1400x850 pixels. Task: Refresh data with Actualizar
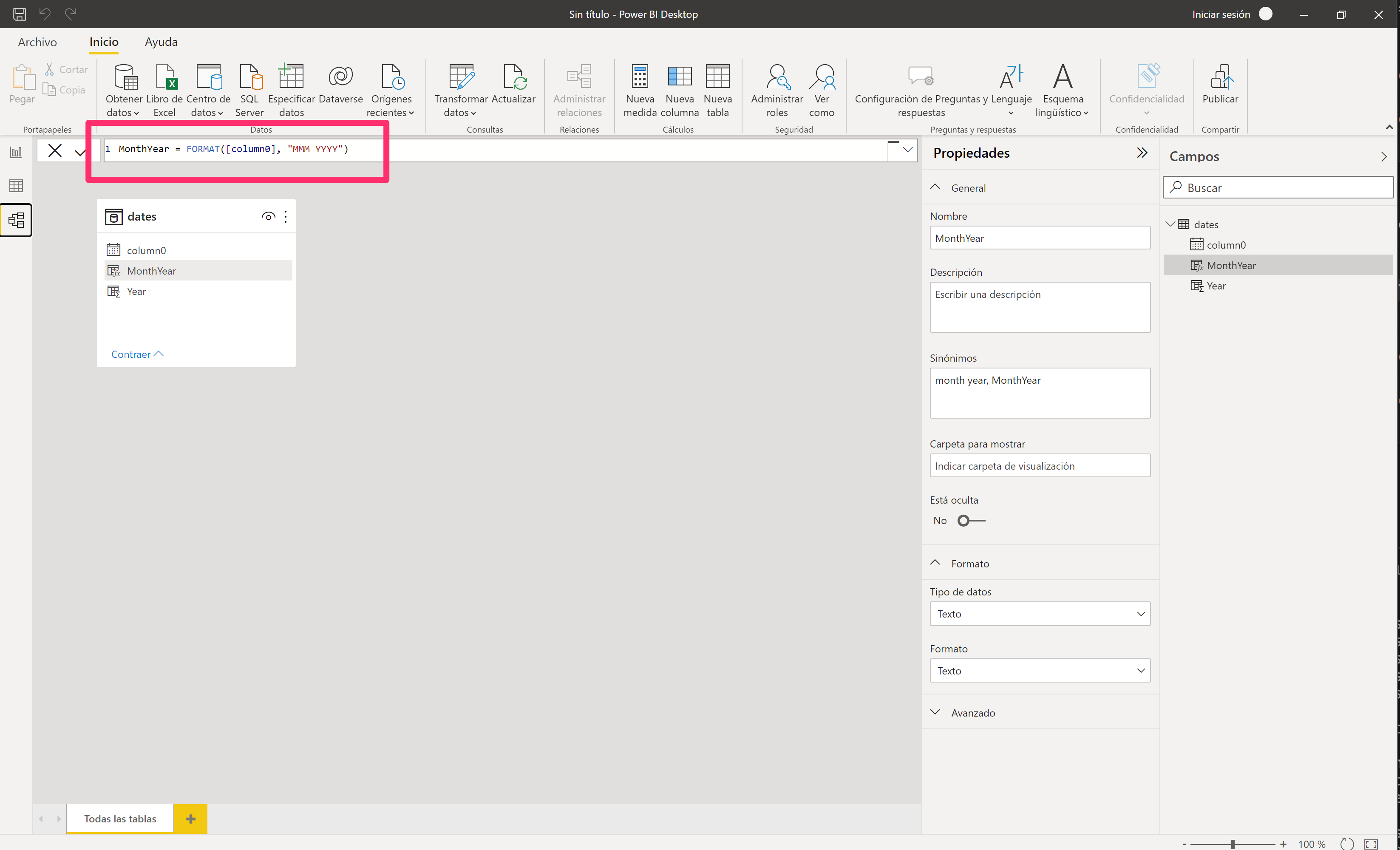pyautogui.click(x=513, y=84)
